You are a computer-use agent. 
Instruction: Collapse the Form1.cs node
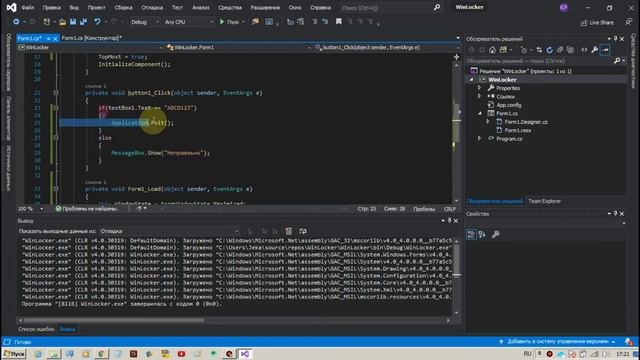point(480,113)
